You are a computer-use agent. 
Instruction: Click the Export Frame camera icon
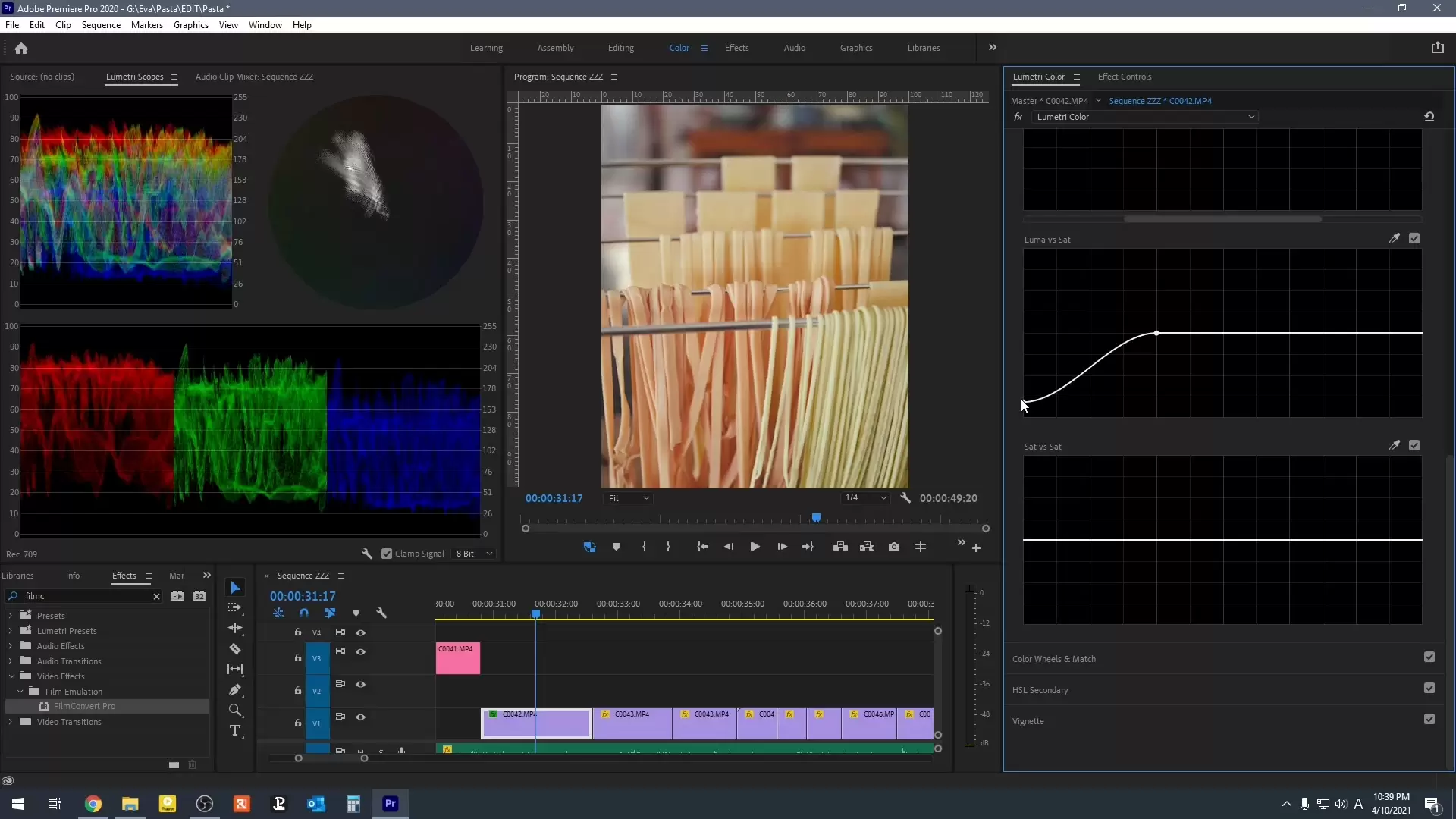(894, 547)
